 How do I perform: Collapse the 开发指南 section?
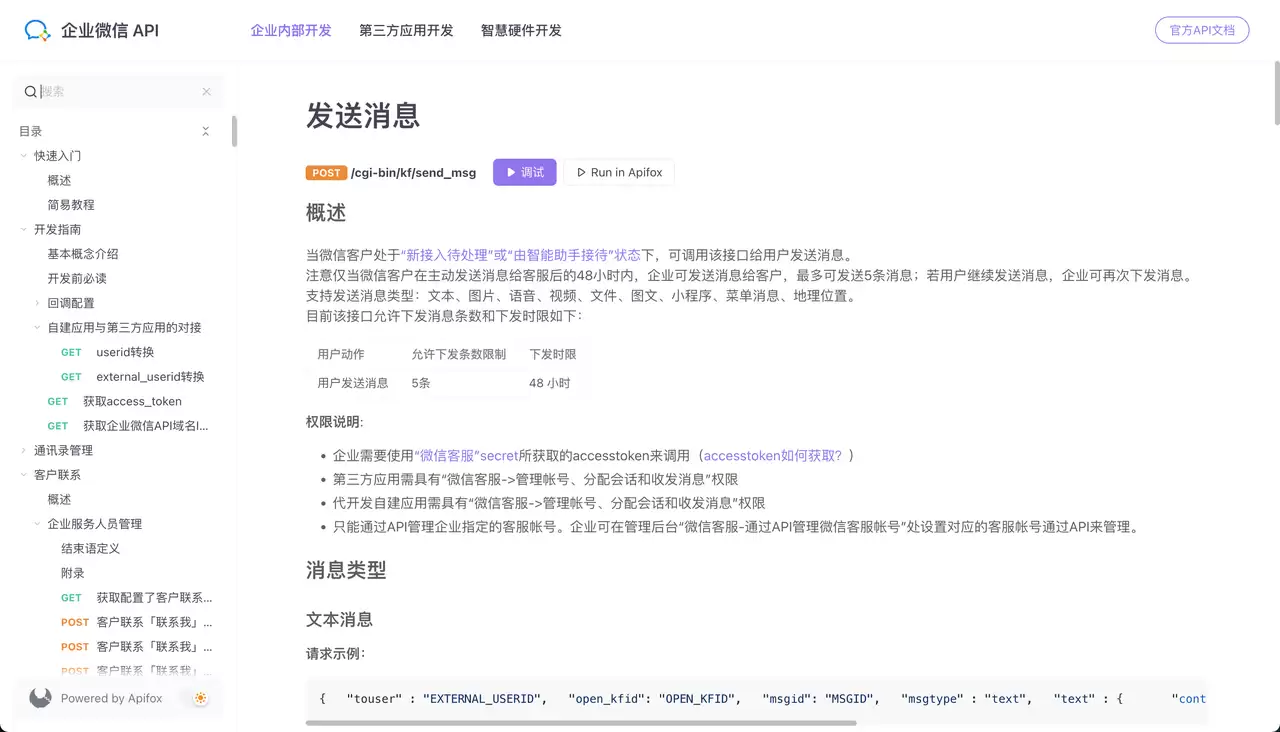click(24, 229)
